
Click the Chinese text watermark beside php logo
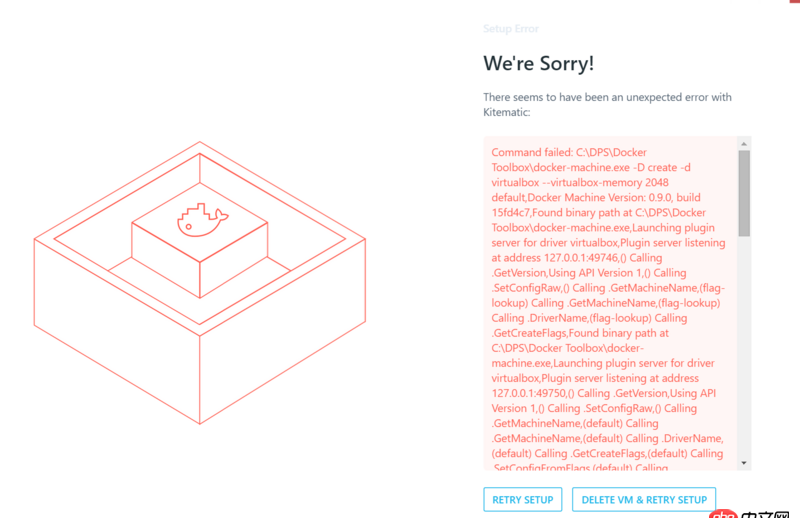click(x=770, y=513)
